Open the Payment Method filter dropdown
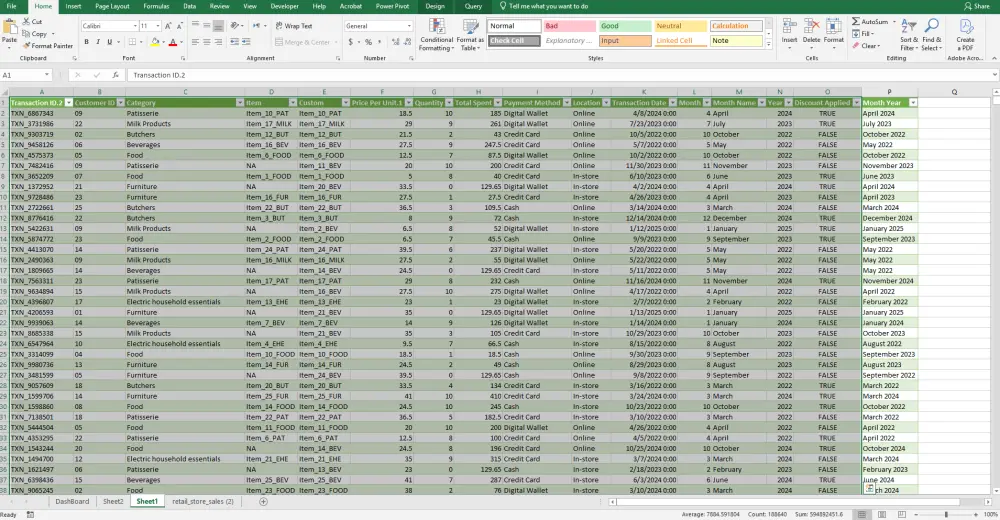 pyautogui.click(x=566, y=103)
